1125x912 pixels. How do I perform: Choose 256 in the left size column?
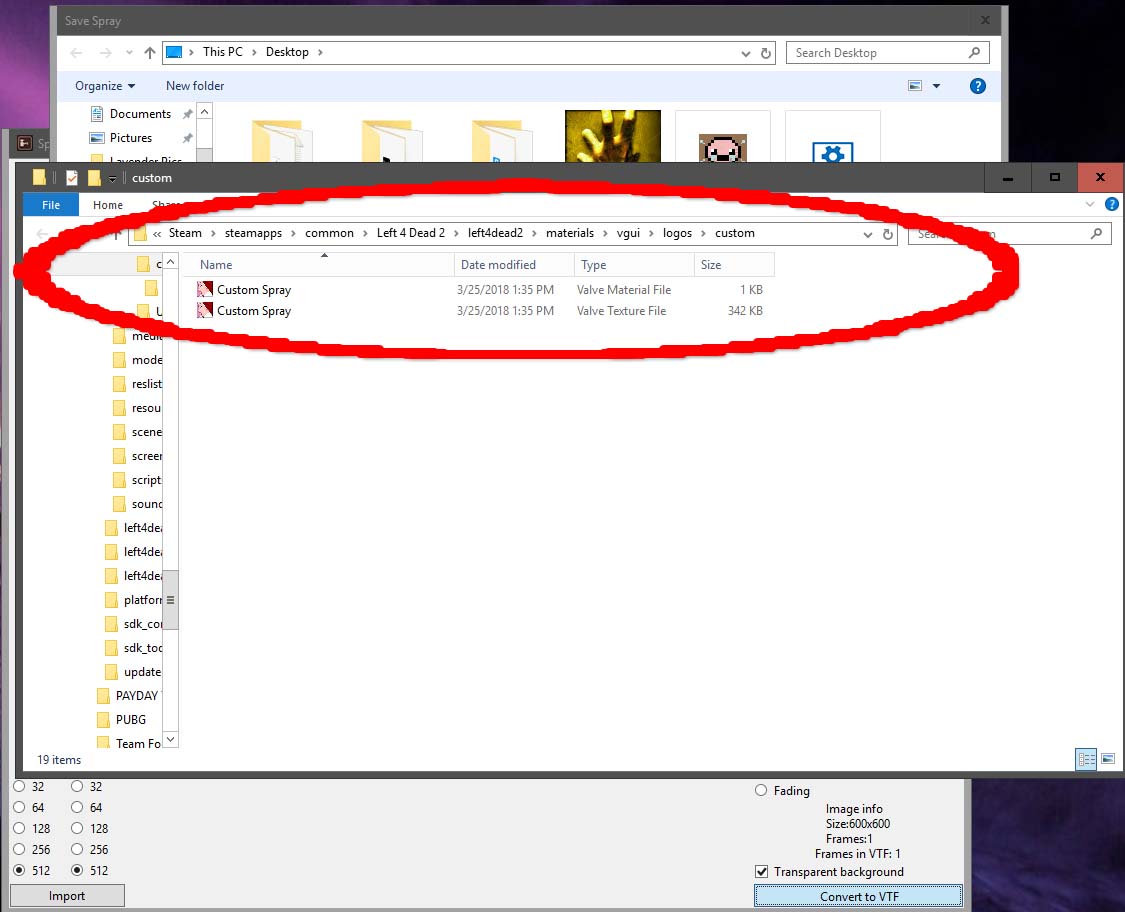pos(19,850)
